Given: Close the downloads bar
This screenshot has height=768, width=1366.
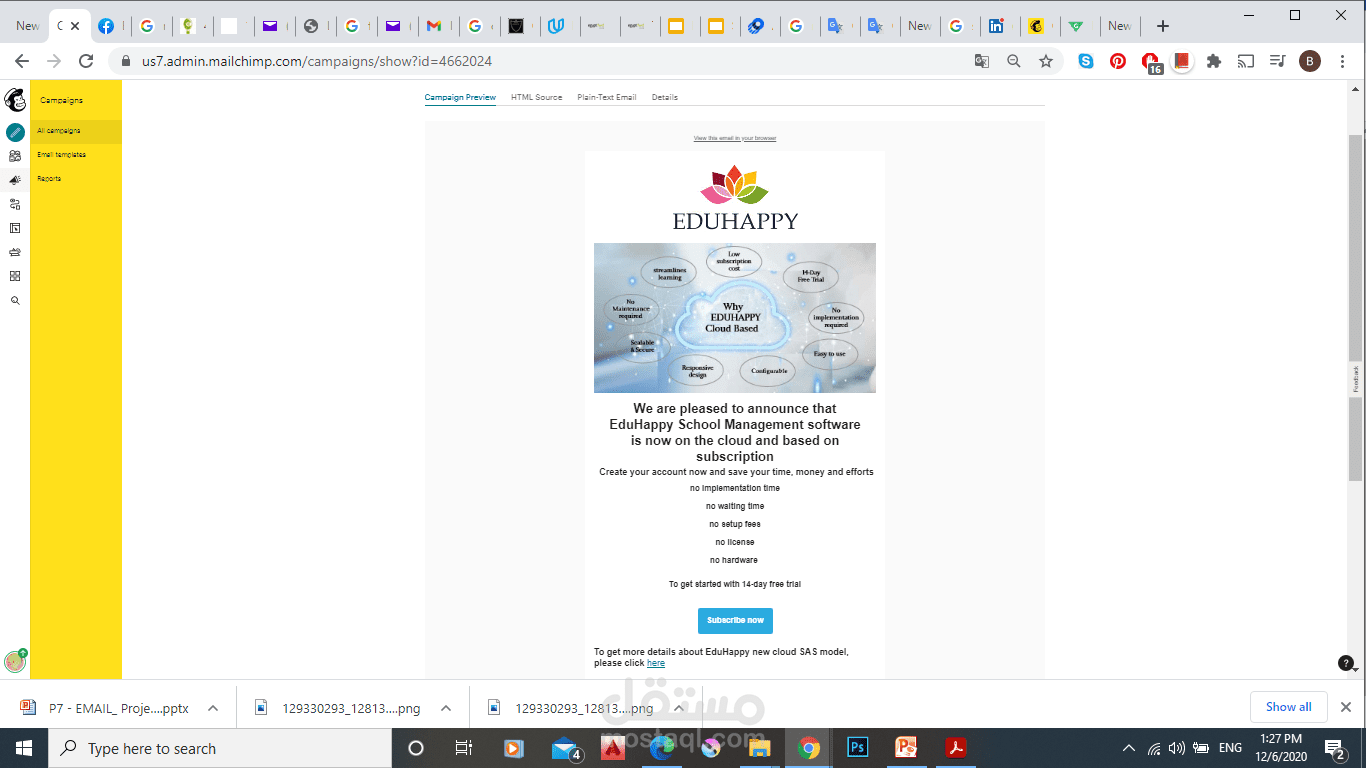Looking at the screenshot, I should tap(1346, 707).
